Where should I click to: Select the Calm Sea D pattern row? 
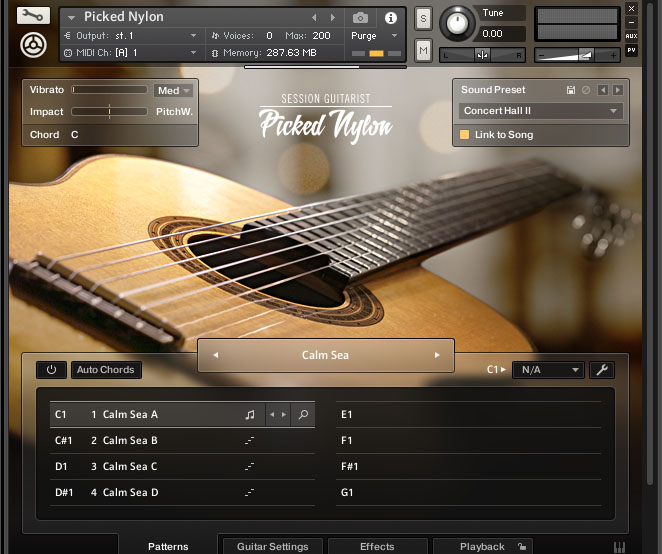(x=182, y=493)
